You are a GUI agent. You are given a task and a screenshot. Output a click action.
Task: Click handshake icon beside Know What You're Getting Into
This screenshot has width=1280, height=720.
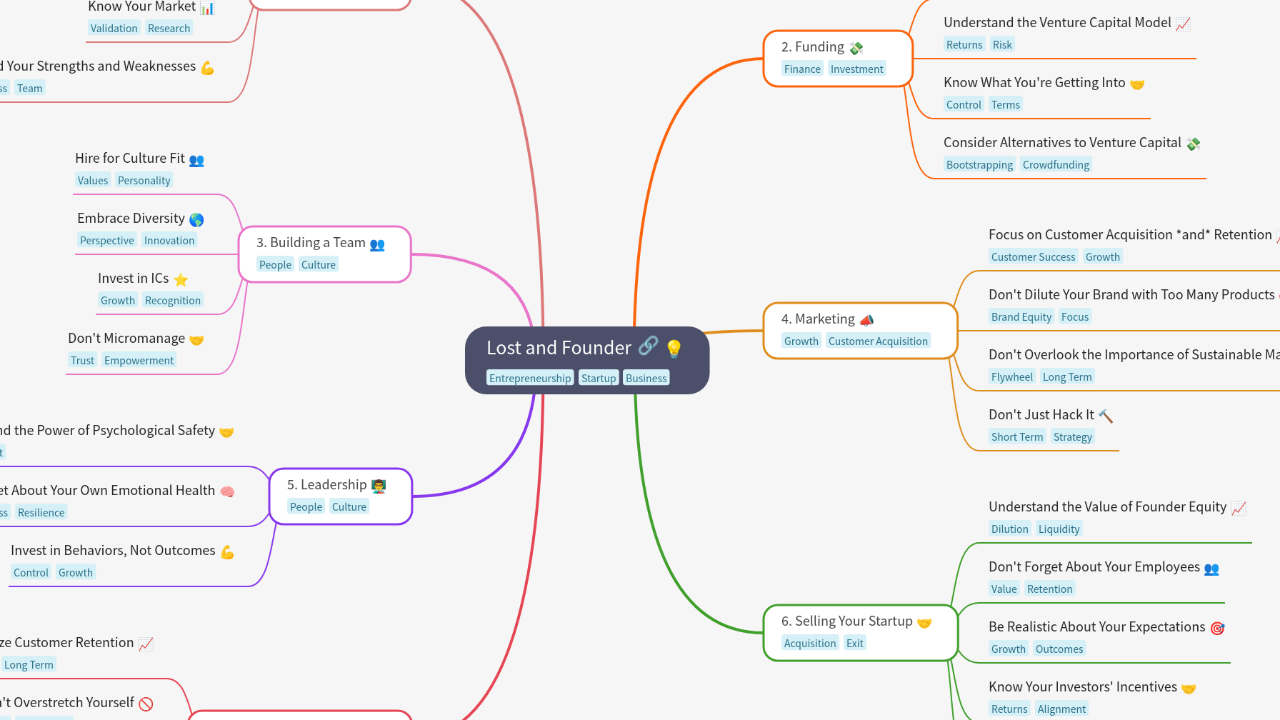point(1137,83)
